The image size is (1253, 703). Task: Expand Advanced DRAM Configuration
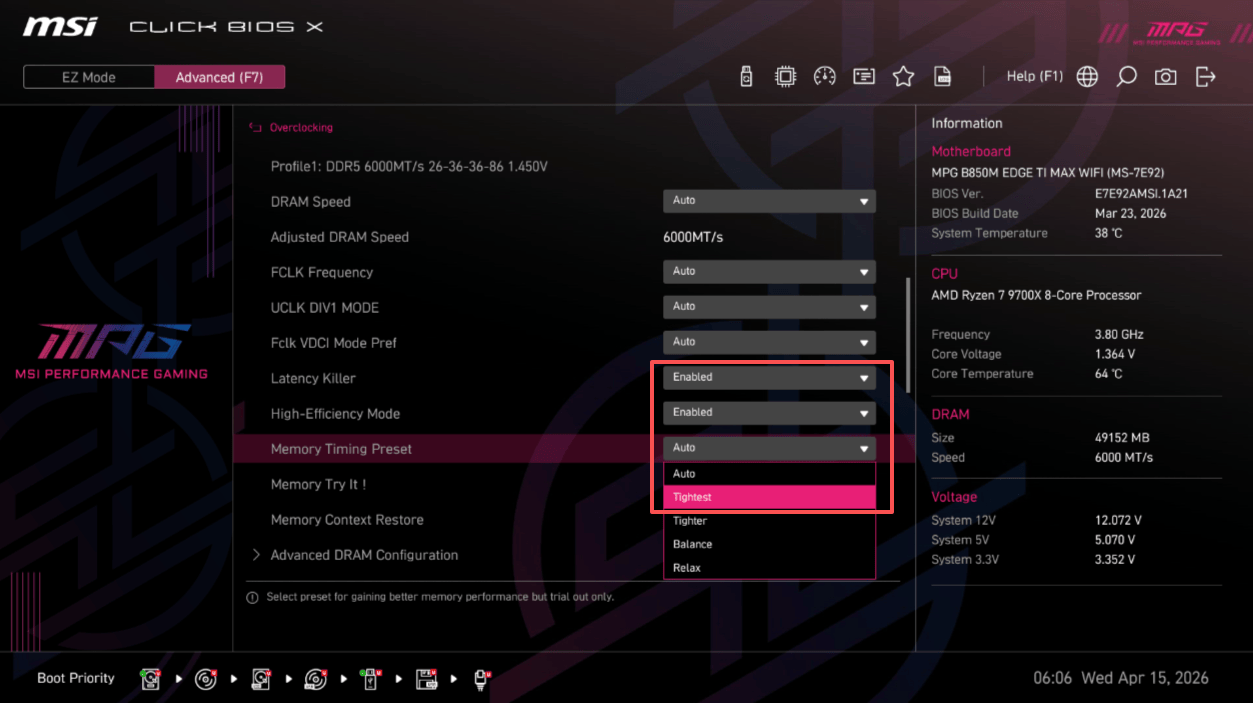(364, 555)
